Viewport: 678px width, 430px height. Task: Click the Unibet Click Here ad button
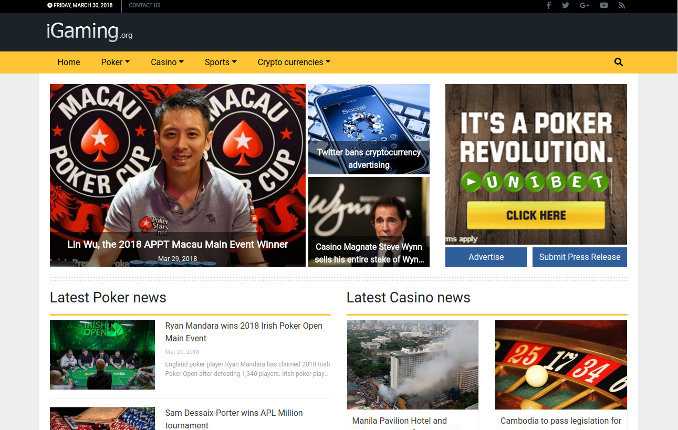pos(536,215)
